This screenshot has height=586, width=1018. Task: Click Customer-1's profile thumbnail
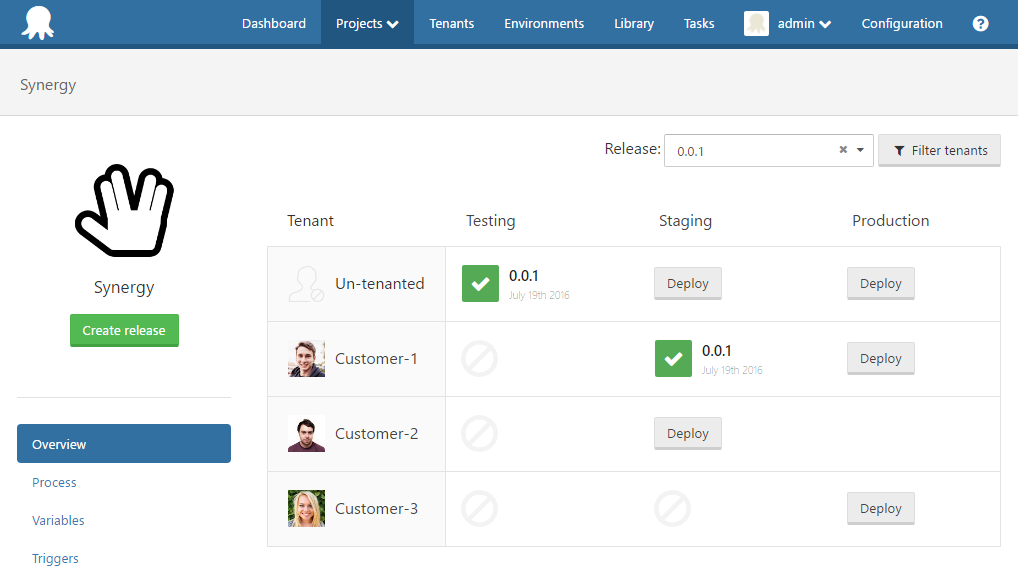pyautogui.click(x=306, y=358)
